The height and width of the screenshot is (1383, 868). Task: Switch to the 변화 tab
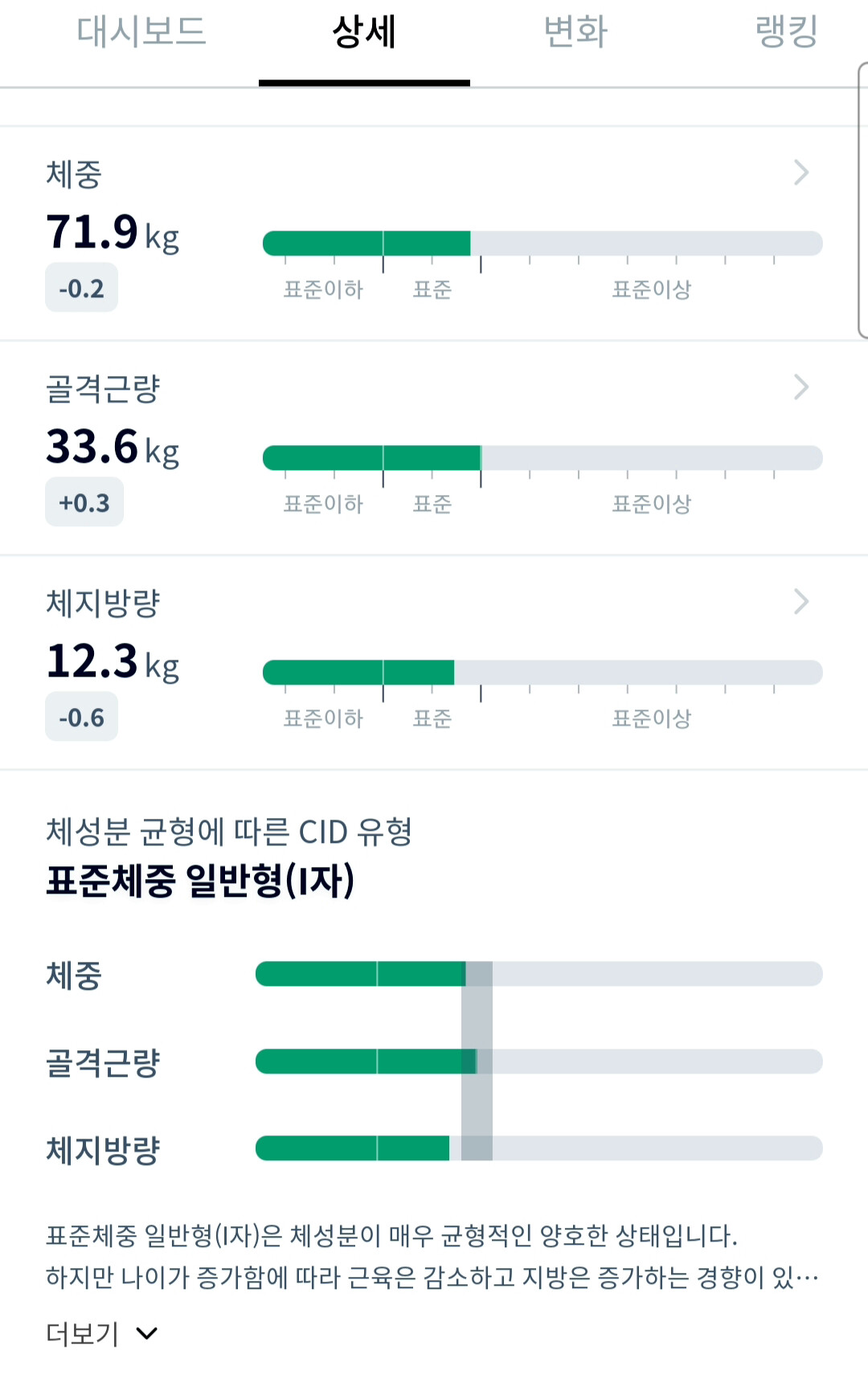pyautogui.click(x=575, y=32)
